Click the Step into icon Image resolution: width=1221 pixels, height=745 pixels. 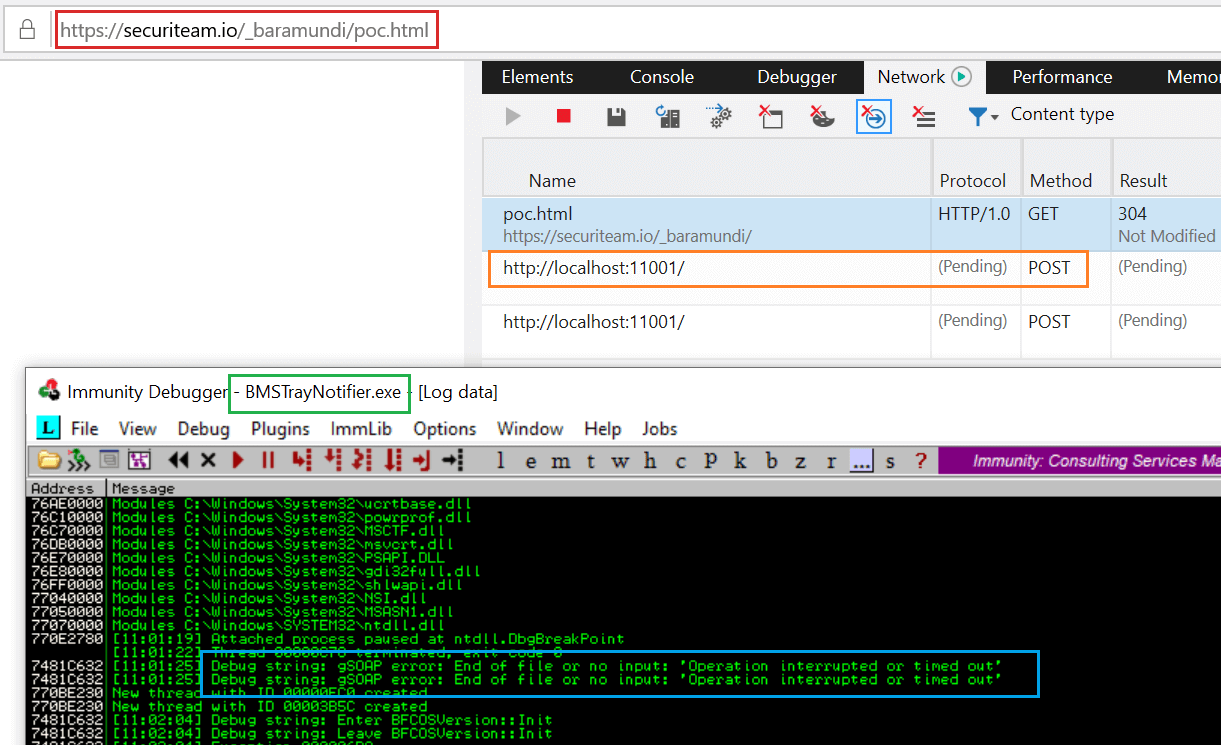coord(300,460)
